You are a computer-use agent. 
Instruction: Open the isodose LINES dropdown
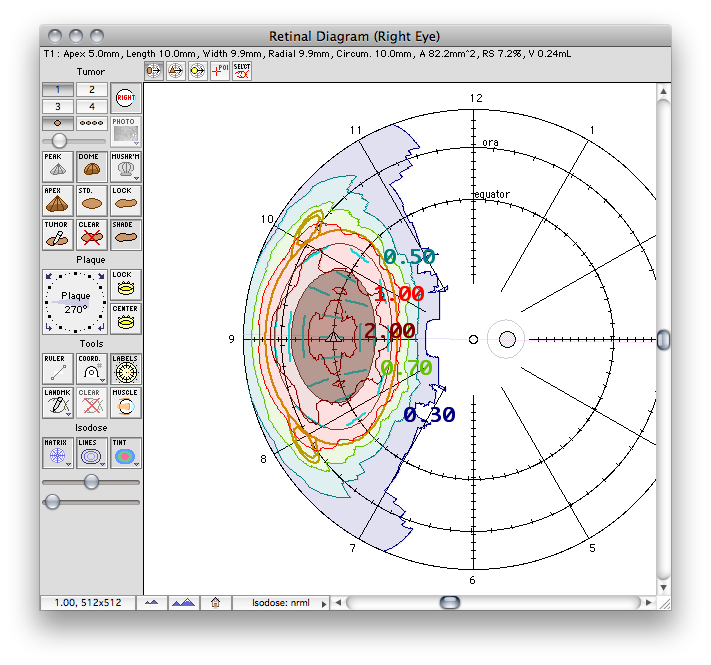[x=92, y=452]
